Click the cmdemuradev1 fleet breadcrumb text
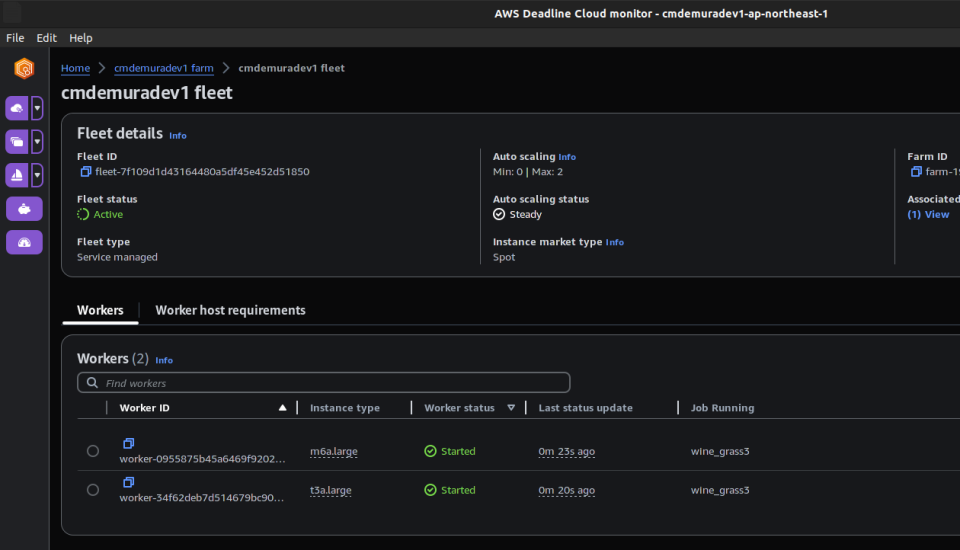This screenshot has width=960, height=550. [x=291, y=68]
